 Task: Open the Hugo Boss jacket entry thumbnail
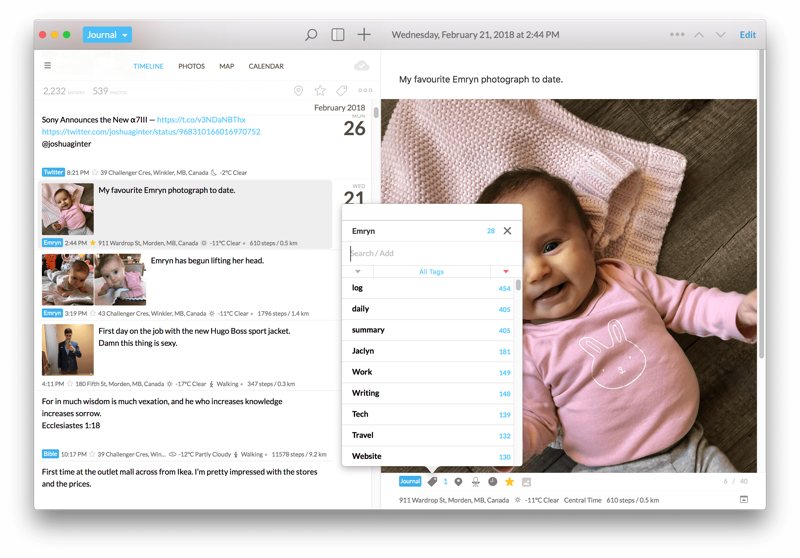click(x=68, y=350)
